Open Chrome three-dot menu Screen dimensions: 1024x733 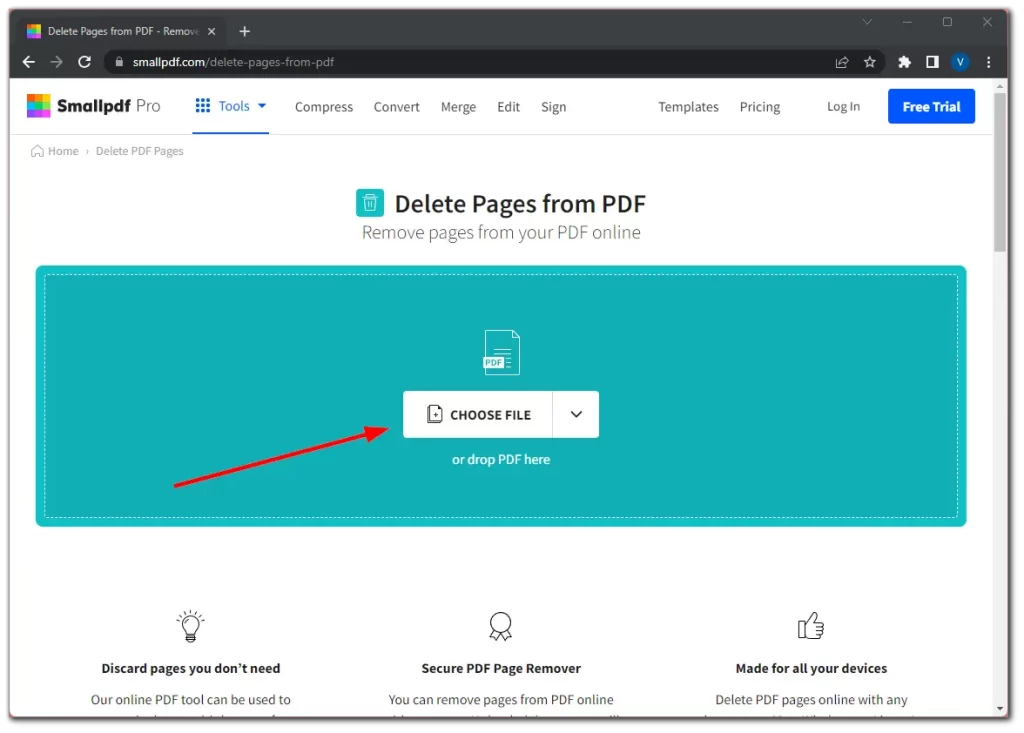click(988, 62)
